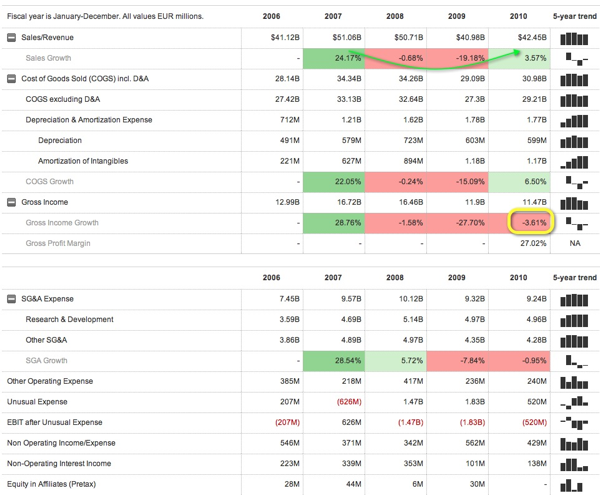Open Depreciation row trend chart
Screen dimensions: 600x495
574,142
